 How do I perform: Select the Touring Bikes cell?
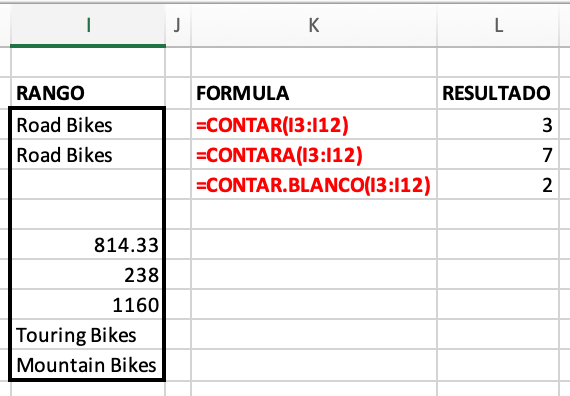click(x=88, y=335)
